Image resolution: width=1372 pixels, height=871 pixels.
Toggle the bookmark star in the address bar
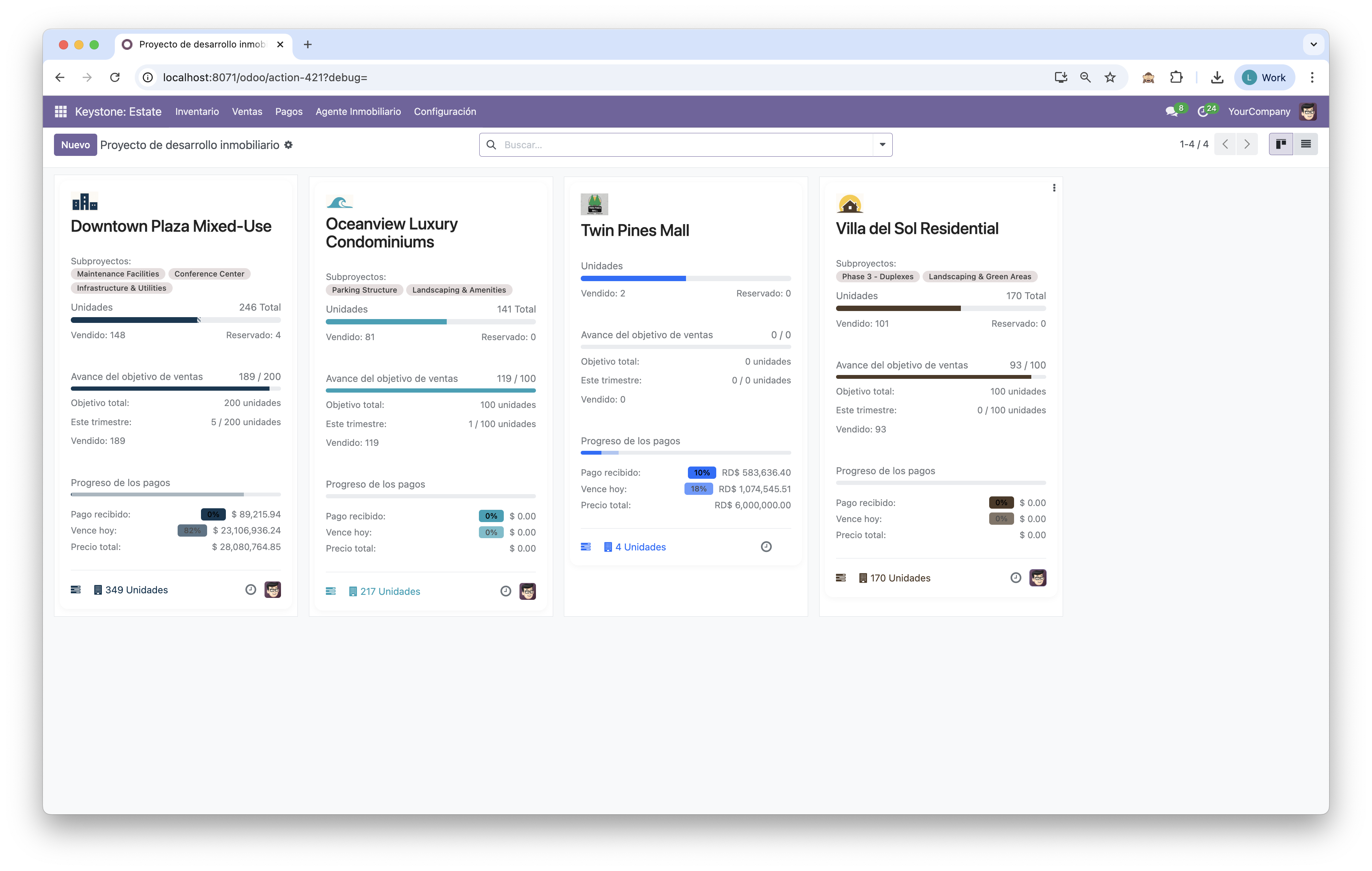1110,77
